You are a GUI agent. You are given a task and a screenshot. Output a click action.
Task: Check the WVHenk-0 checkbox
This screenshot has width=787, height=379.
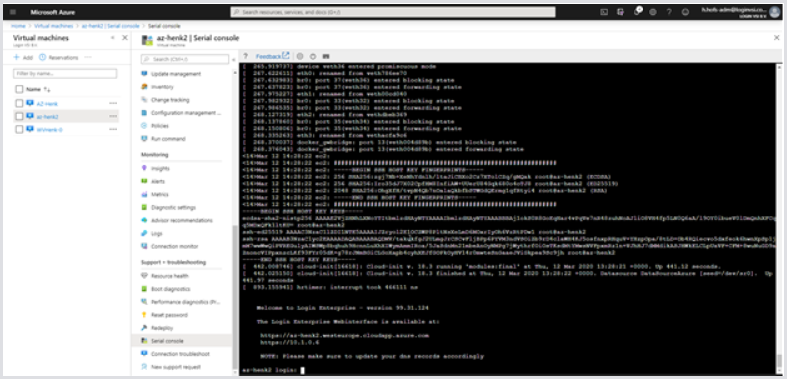tap(19, 130)
